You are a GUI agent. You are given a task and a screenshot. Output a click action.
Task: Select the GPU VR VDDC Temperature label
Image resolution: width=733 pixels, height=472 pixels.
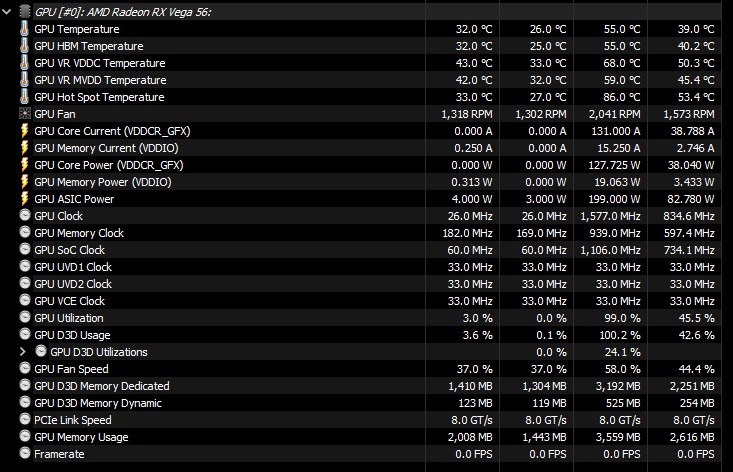100,63
